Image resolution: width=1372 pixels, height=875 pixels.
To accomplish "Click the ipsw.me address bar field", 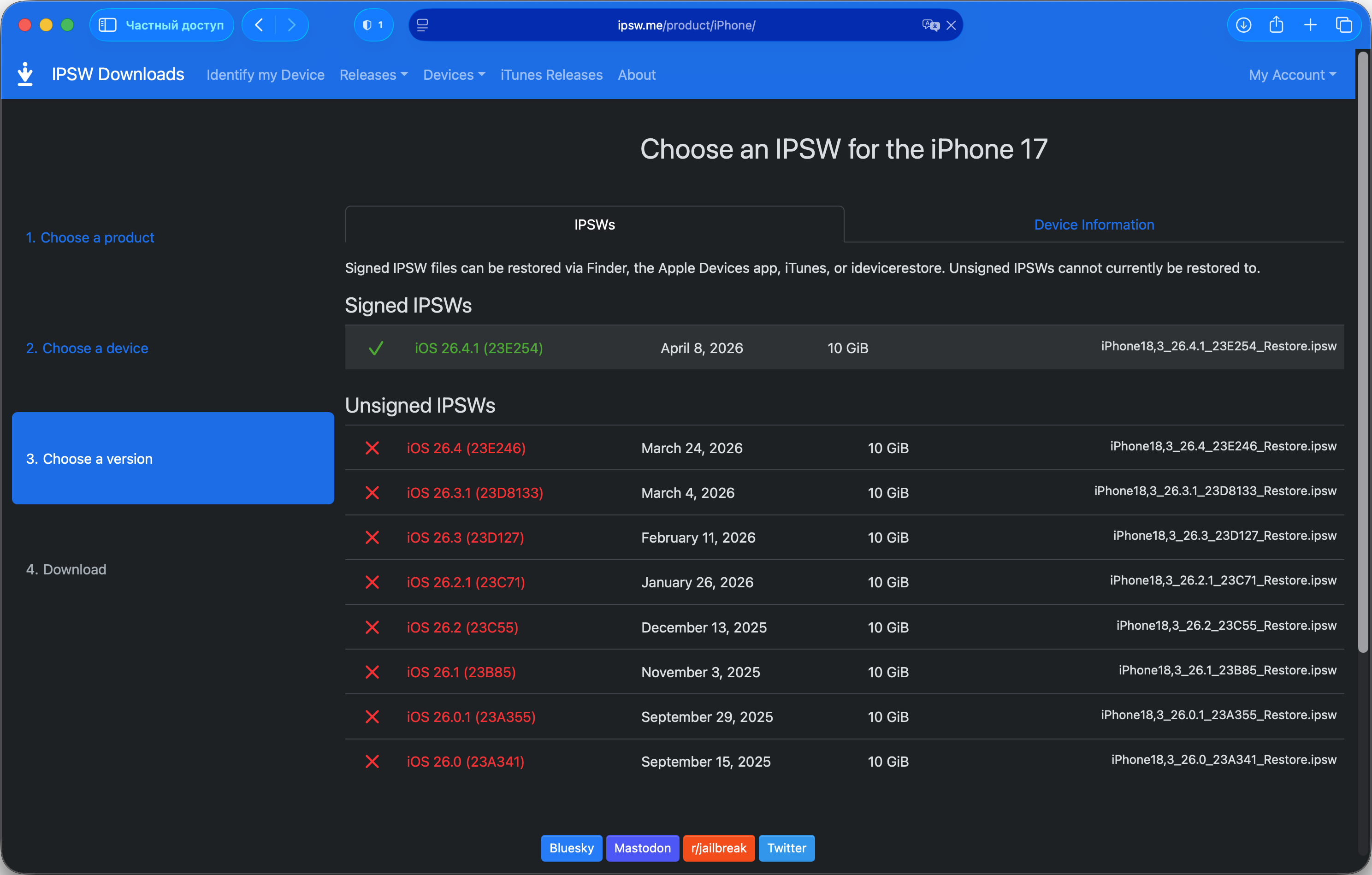I will [x=686, y=25].
